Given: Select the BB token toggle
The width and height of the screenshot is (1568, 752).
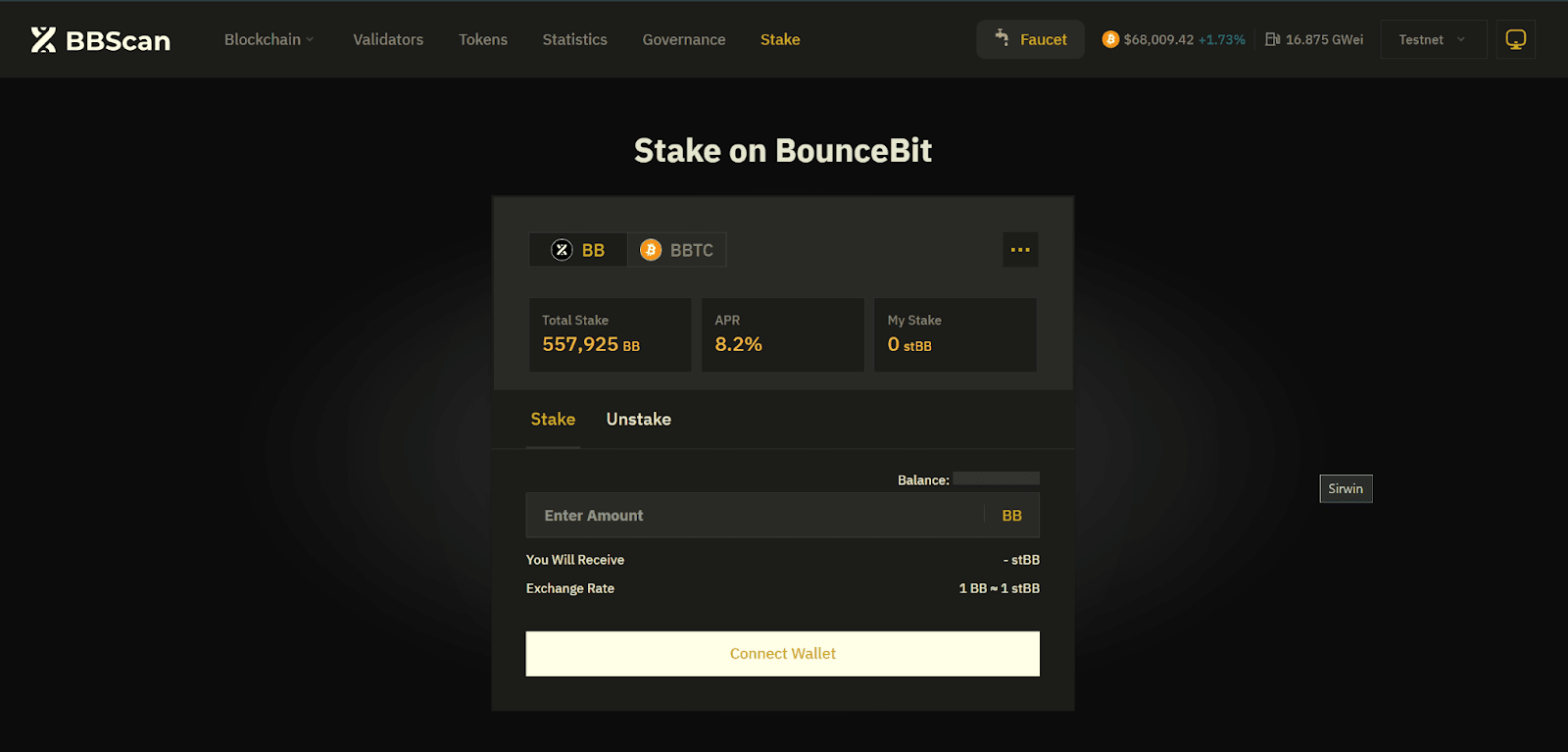Looking at the screenshot, I should tap(578, 250).
